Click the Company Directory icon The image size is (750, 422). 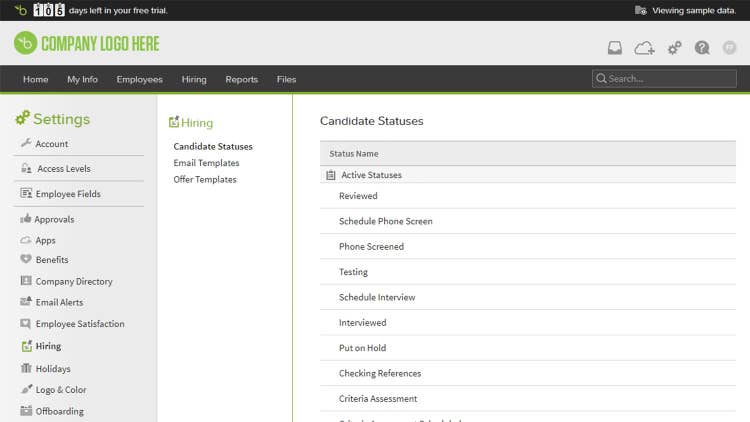(x=26, y=281)
